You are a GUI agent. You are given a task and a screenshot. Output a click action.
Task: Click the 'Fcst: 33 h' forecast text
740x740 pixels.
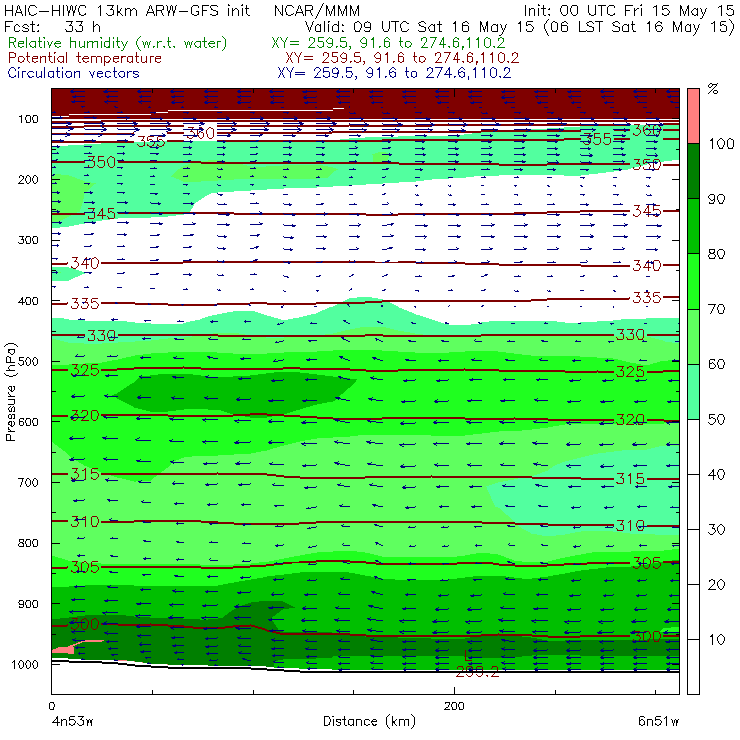click(52, 27)
